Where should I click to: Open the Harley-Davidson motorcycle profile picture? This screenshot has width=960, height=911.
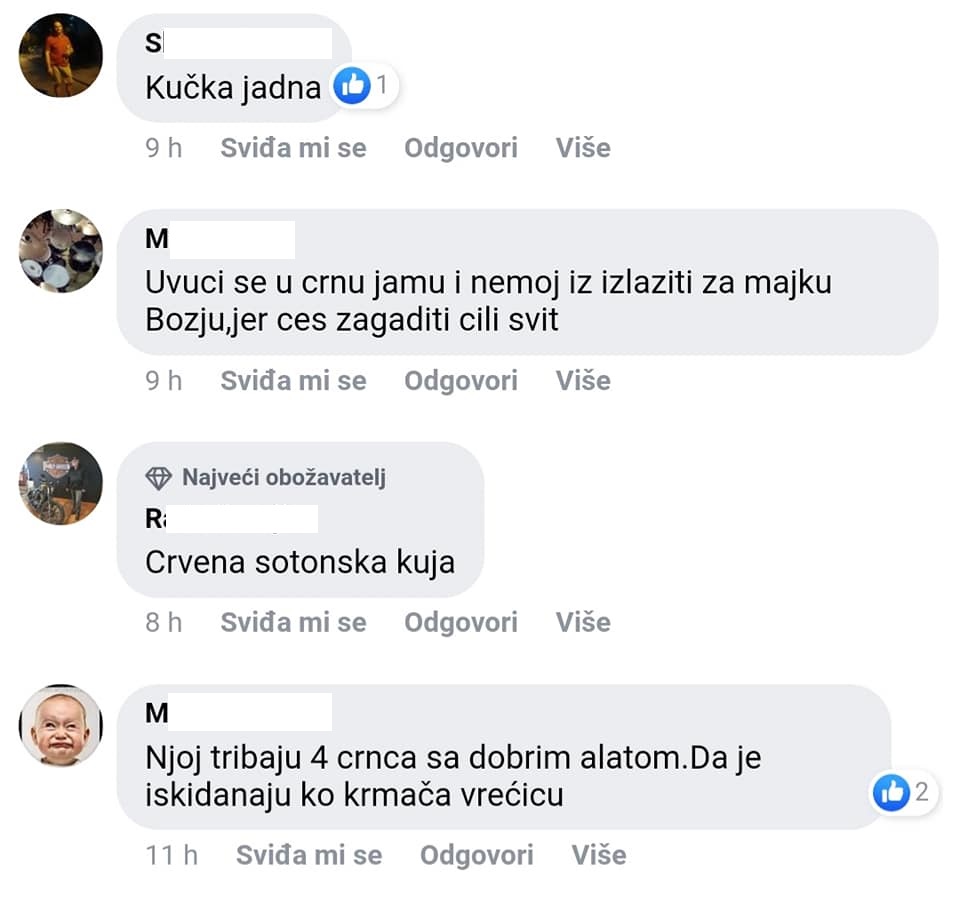(x=61, y=483)
